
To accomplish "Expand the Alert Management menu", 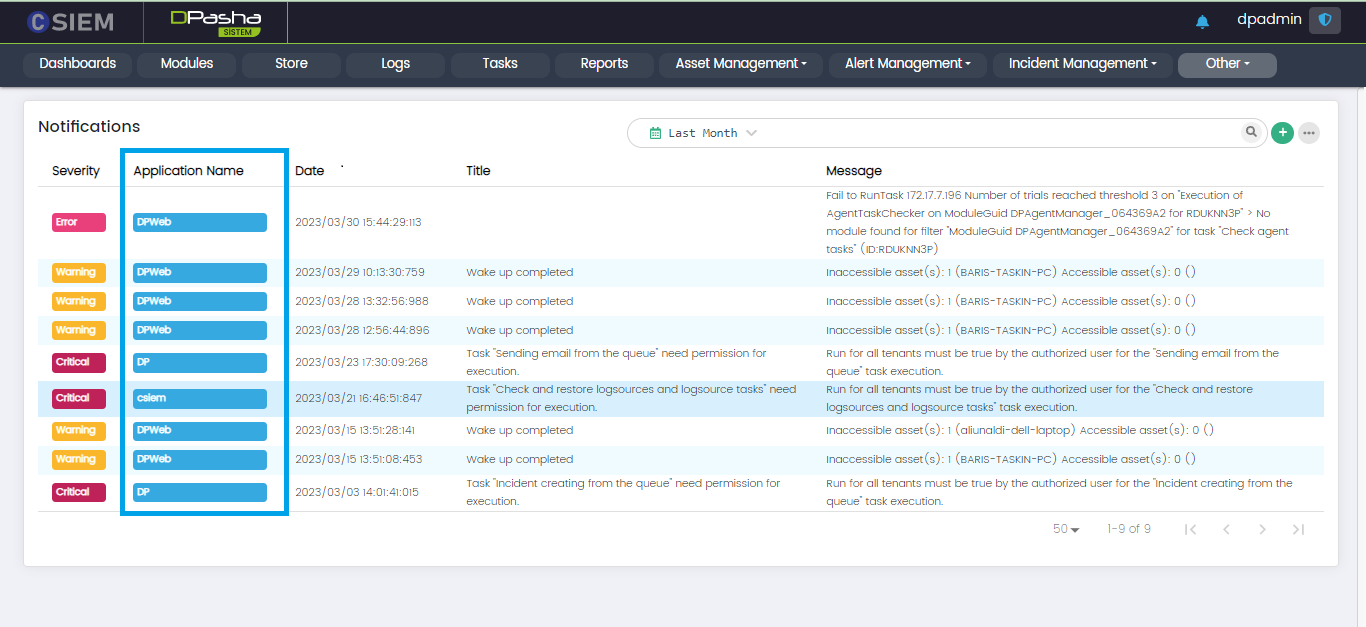I will (908, 64).
